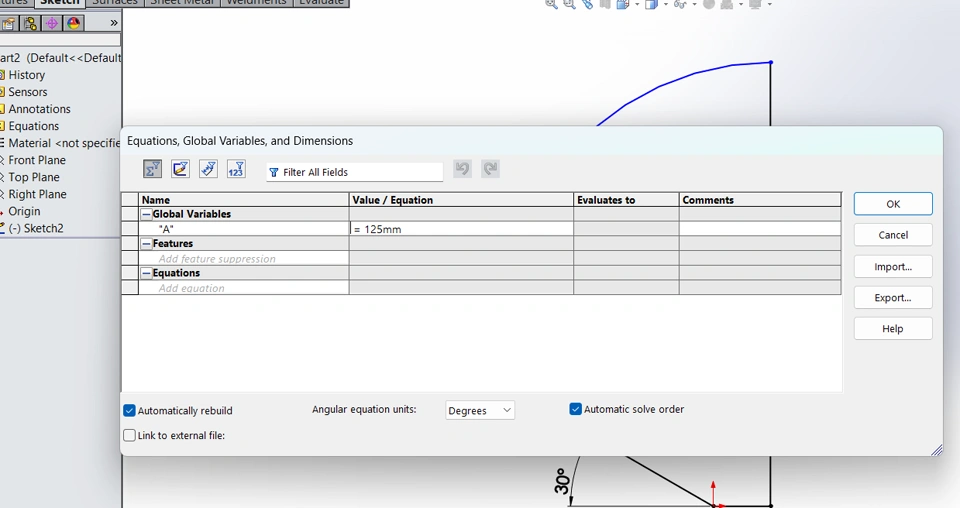Click the 'Add equation' placeholder cell
The image size is (960, 508).
(x=244, y=288)
